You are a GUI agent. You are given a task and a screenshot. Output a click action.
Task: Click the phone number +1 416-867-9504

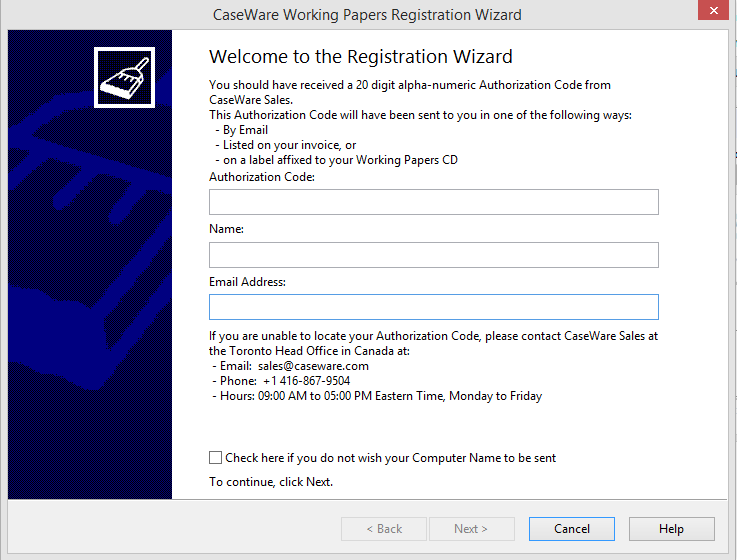coord(306,381)
